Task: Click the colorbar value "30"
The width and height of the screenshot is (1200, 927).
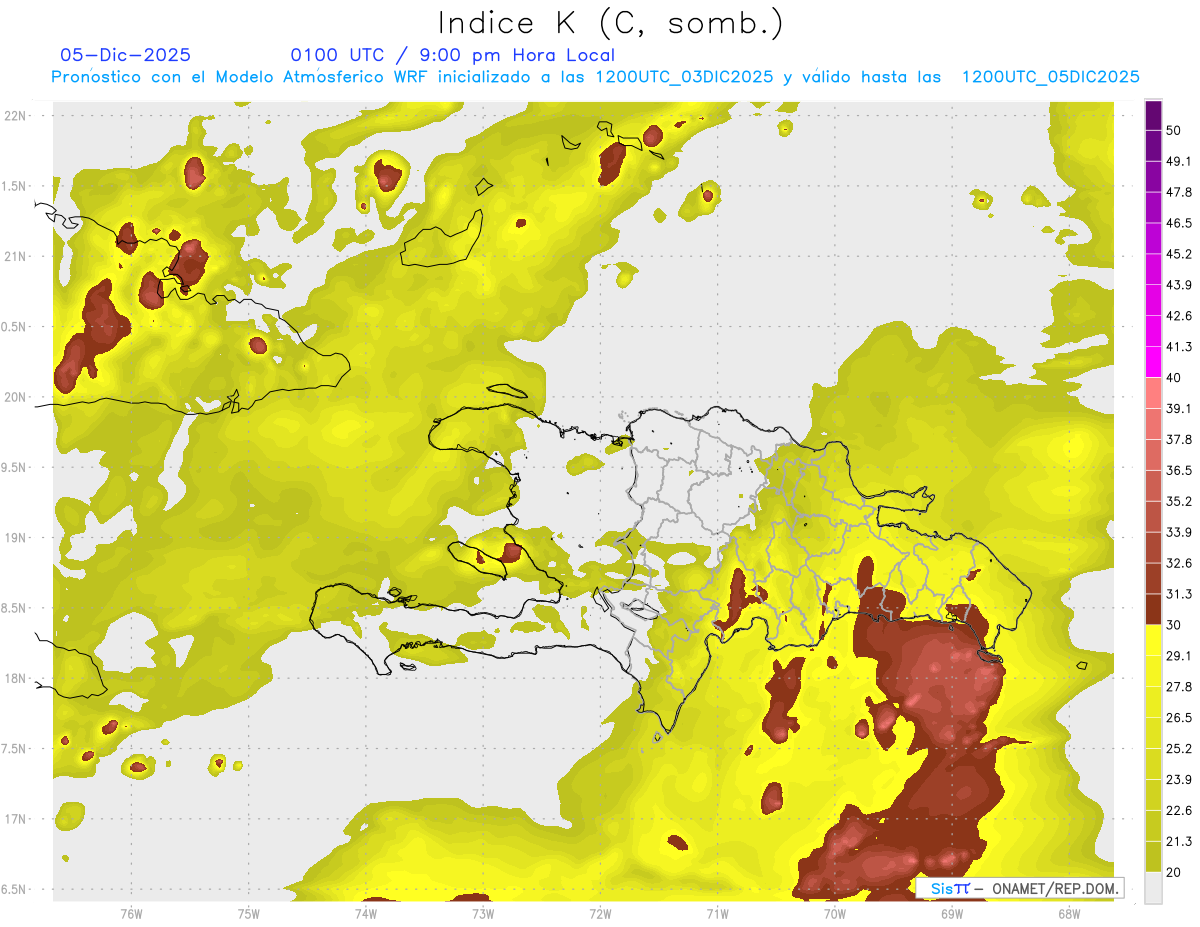Action: [x=1176, y=625]
